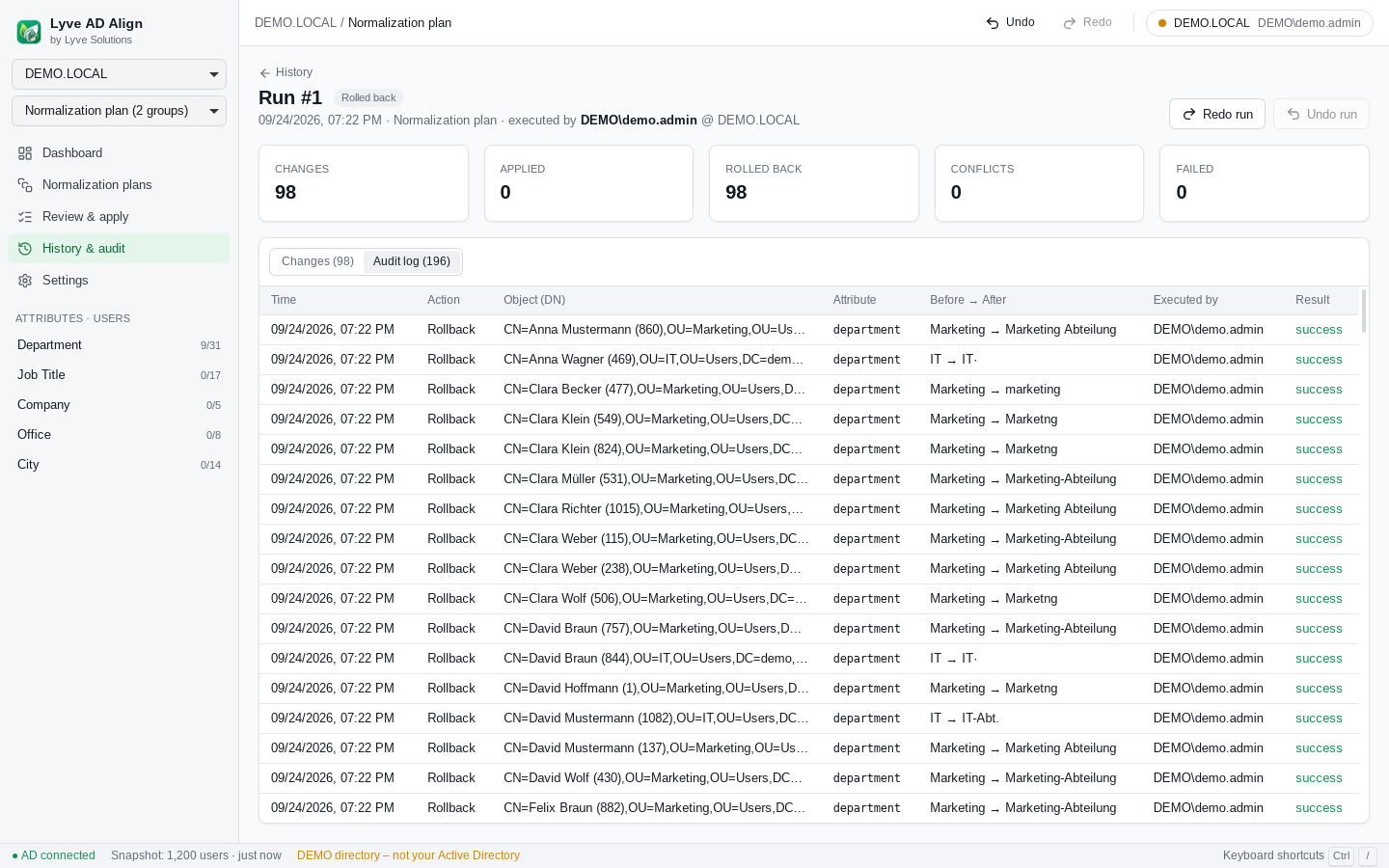Click the DEMO directory warning text
This screenshot has height=868, width=1389.
pyautogui.click(x=408, y=855)
